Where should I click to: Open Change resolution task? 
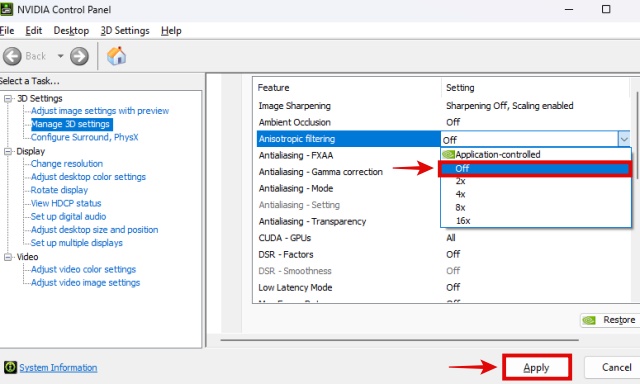tap(67, 164)
